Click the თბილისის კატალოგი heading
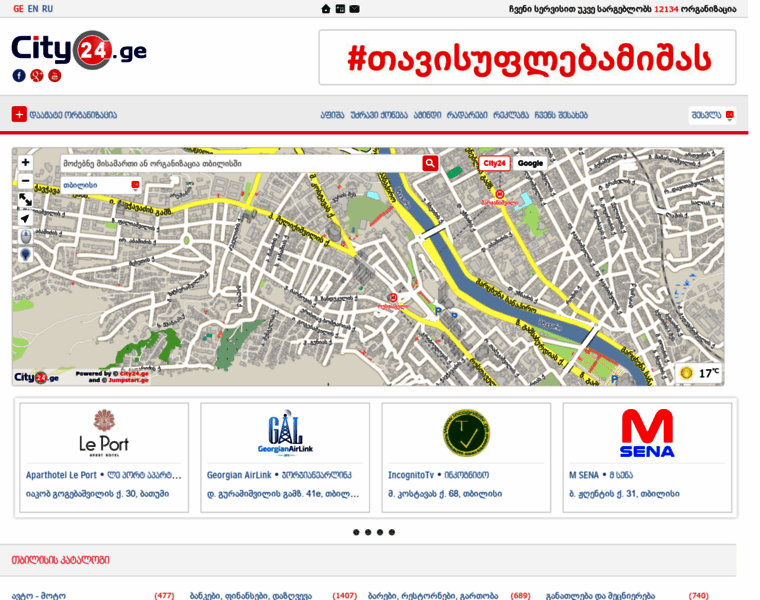The height and width of the screenshot is (600, 760). click(x=61, y=560)
